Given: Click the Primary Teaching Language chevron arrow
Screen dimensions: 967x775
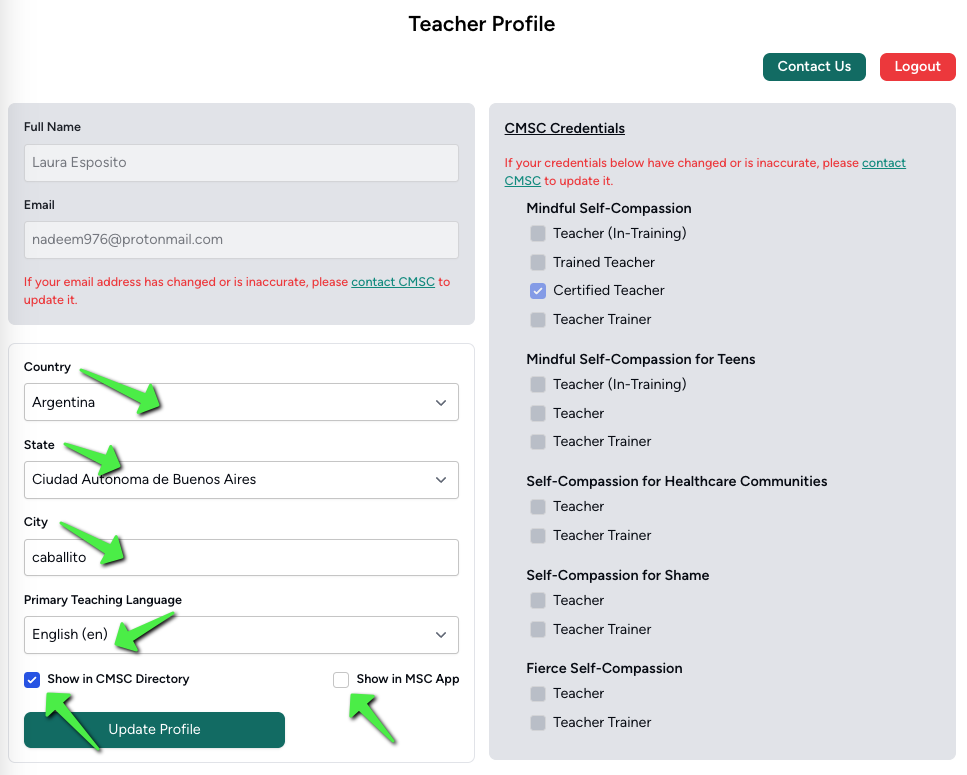Looking at the screenshot, I should click(x=441, y=634).
